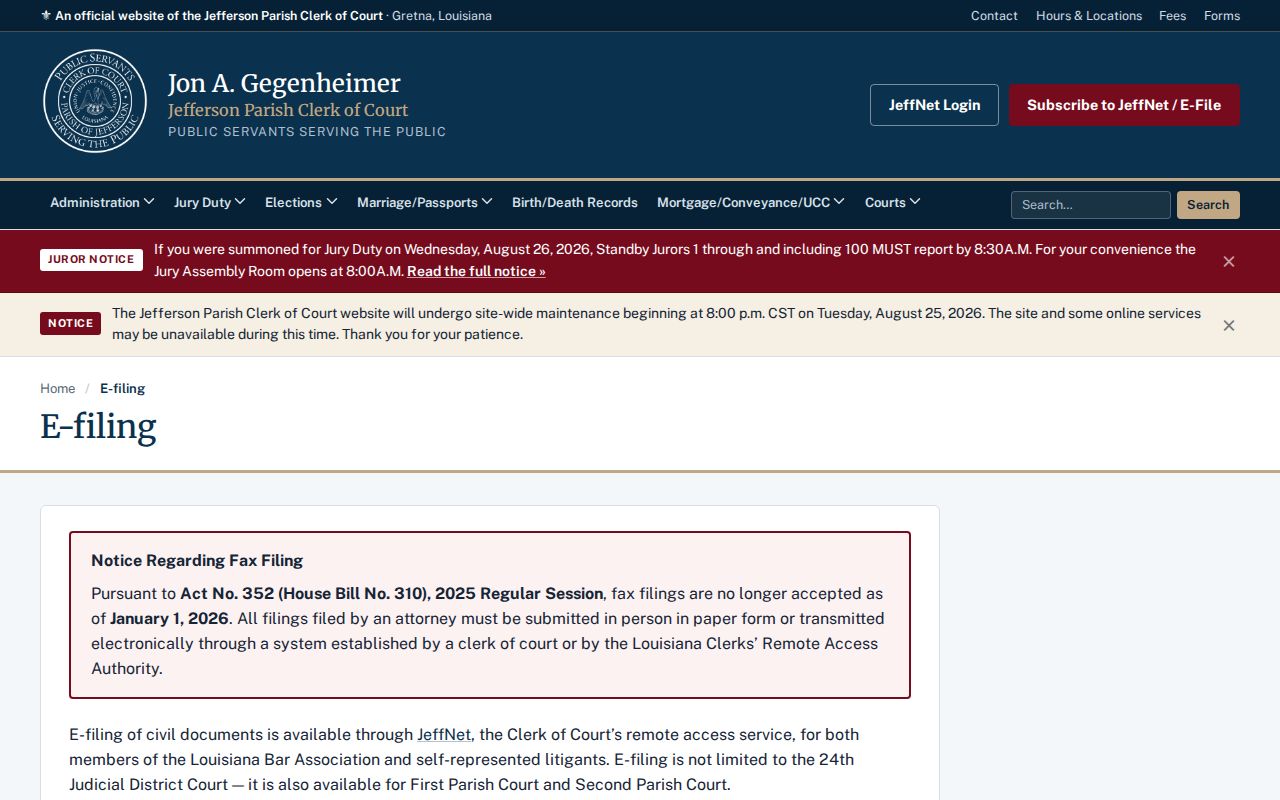Click Jon A. Gegenheimer site title
Image resolution: width=1280 pixels, height=800 pixels.
point(284,83)
